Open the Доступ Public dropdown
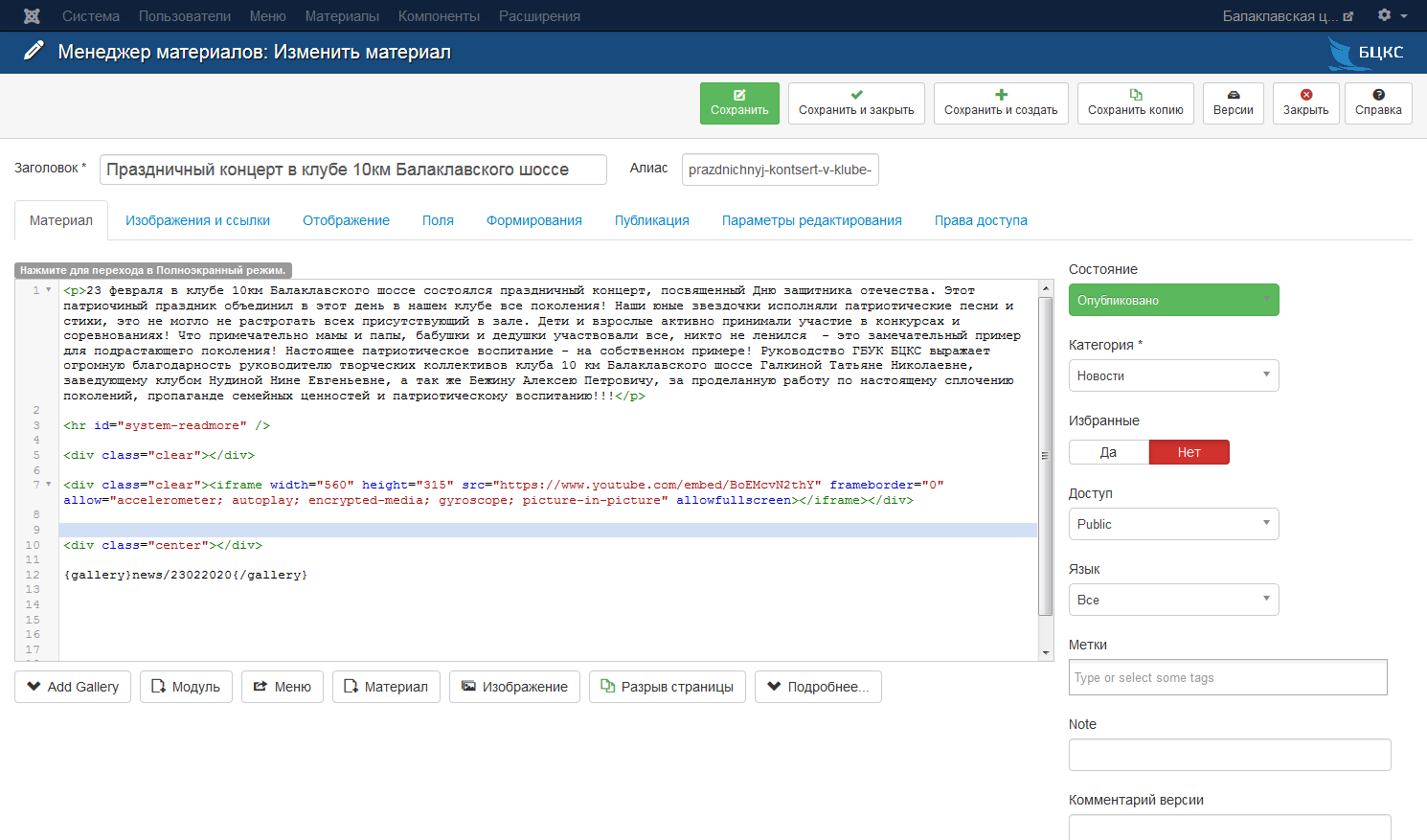Image resolution: width=1427 pixels, height=840 pixels. [1174, 524]
